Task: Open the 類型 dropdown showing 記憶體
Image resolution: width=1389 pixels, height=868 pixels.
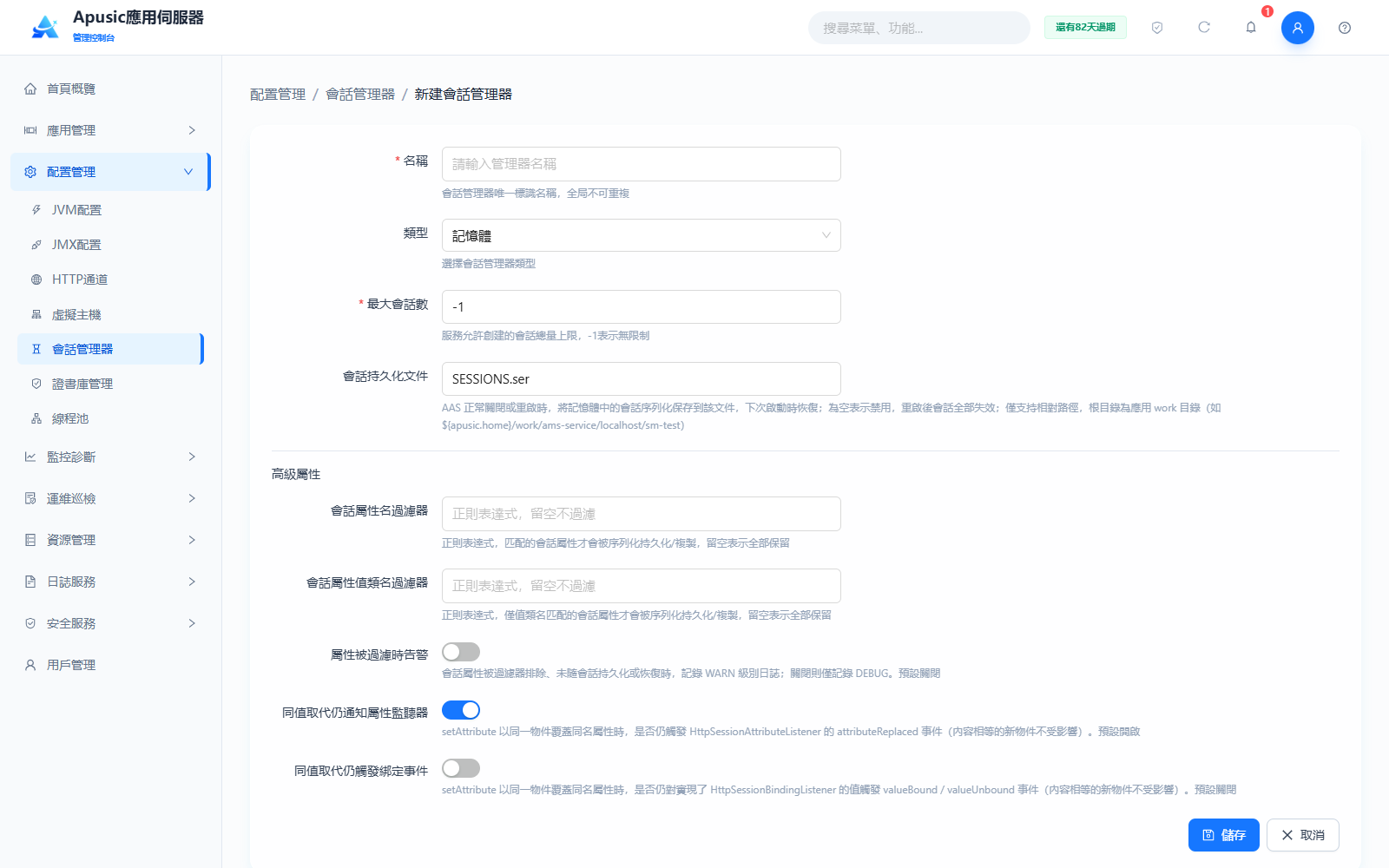Action: click(642, 235)
